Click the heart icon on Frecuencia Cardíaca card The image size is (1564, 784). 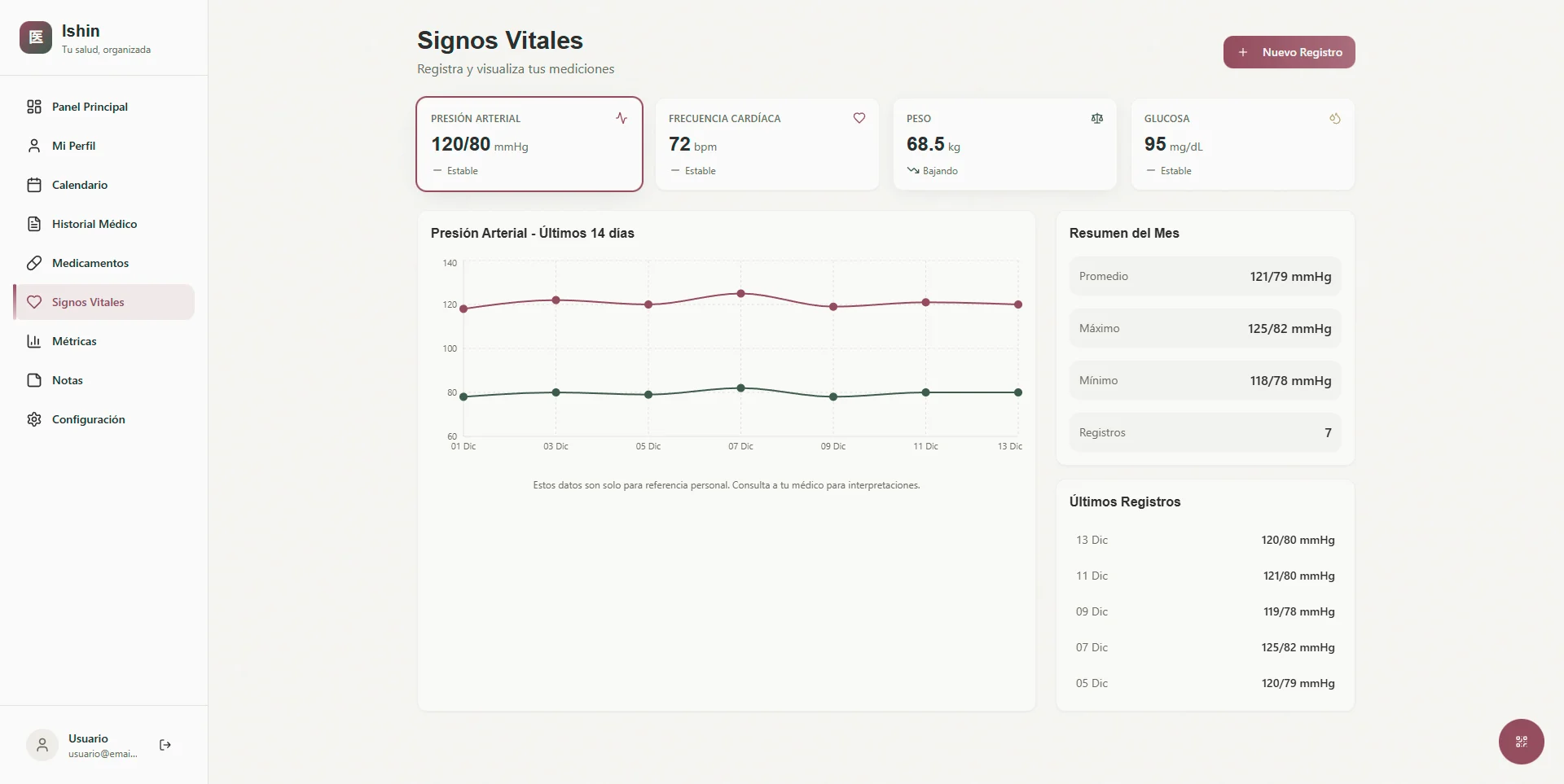[859, 118]
